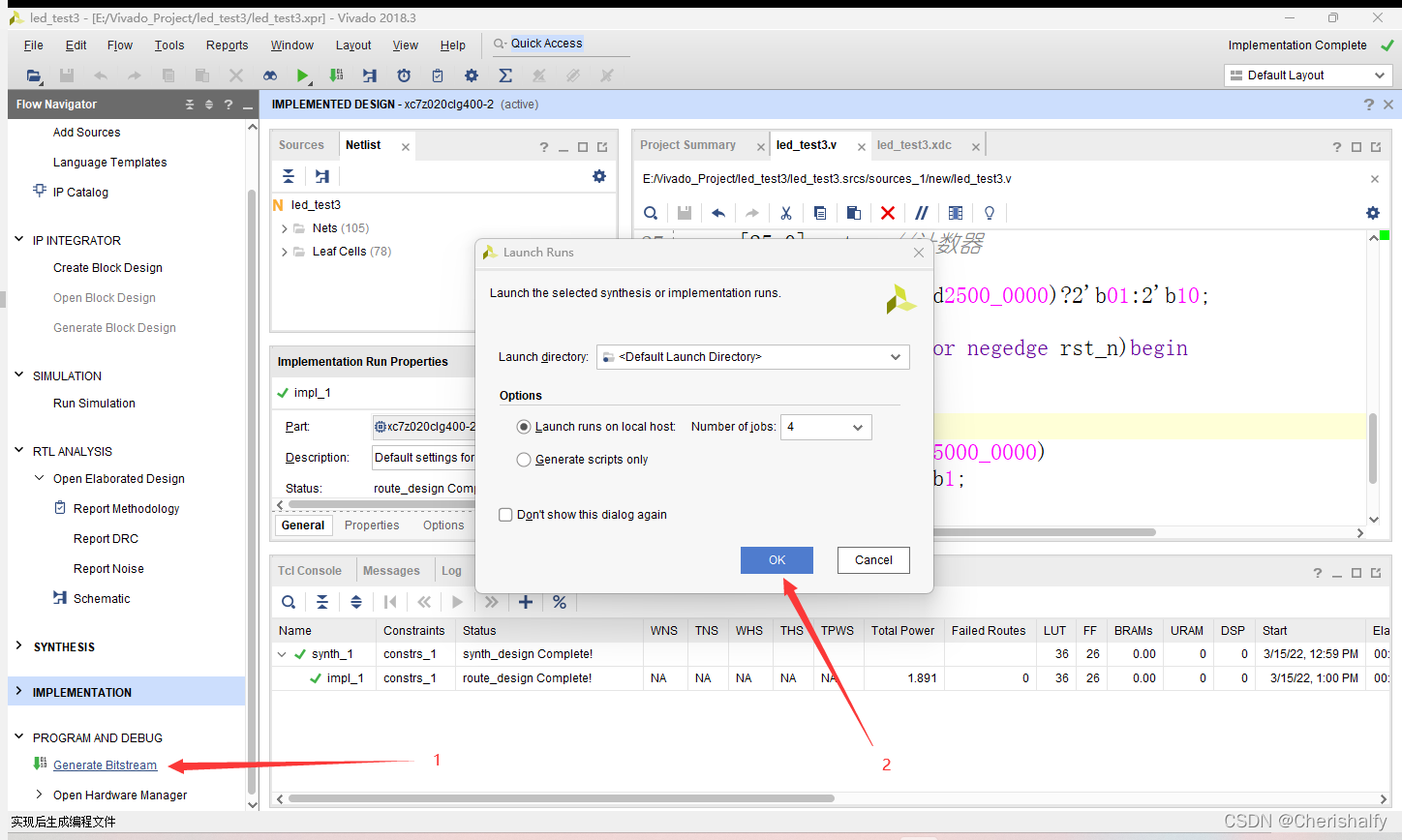Open IP Catalog in Flow Navigator
Image resolution: width=1402 pixels, height=840 pixels.
(x=80, y=193)
